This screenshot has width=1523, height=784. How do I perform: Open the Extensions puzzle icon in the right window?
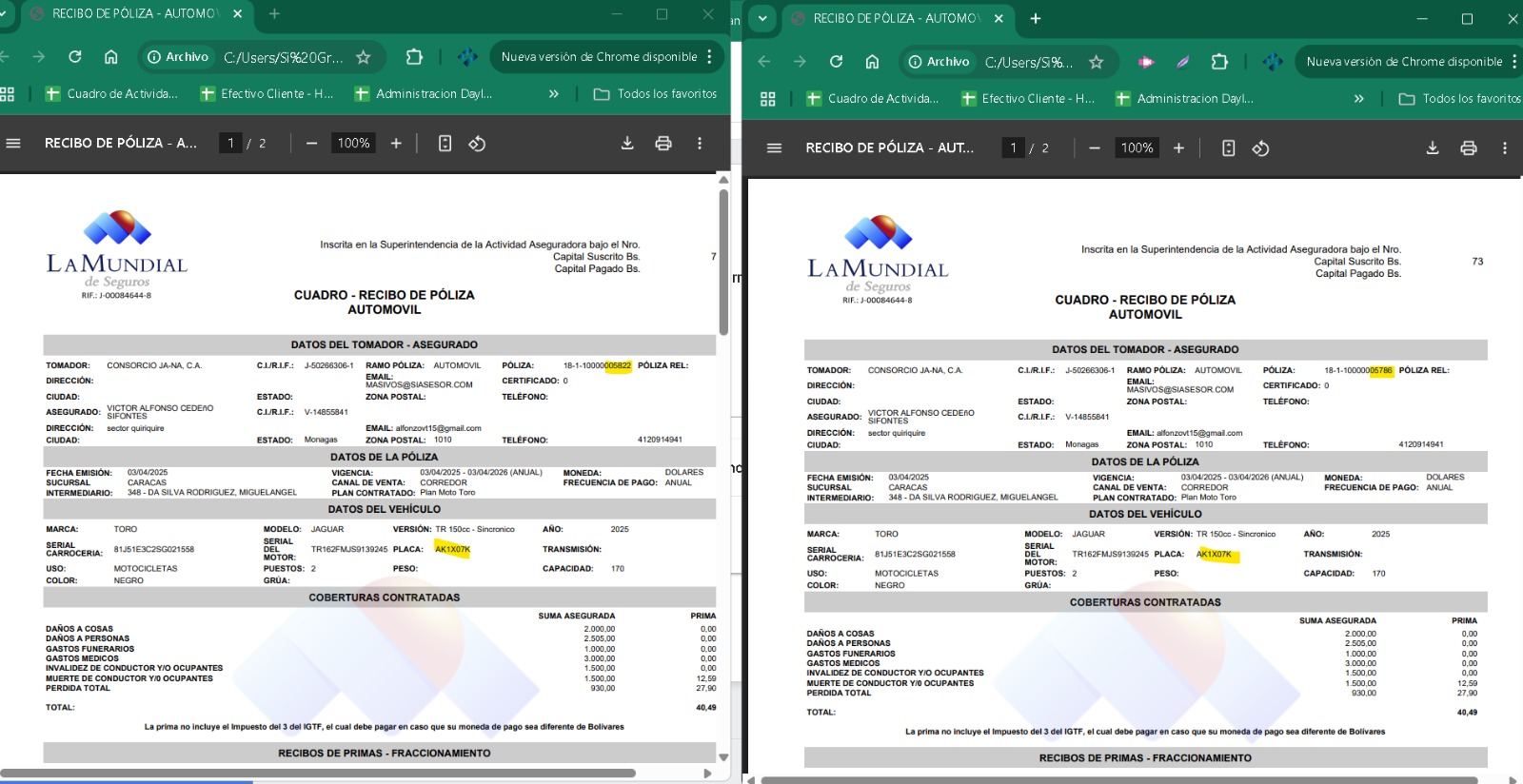pyautogui.click(x=1219, y=62)
